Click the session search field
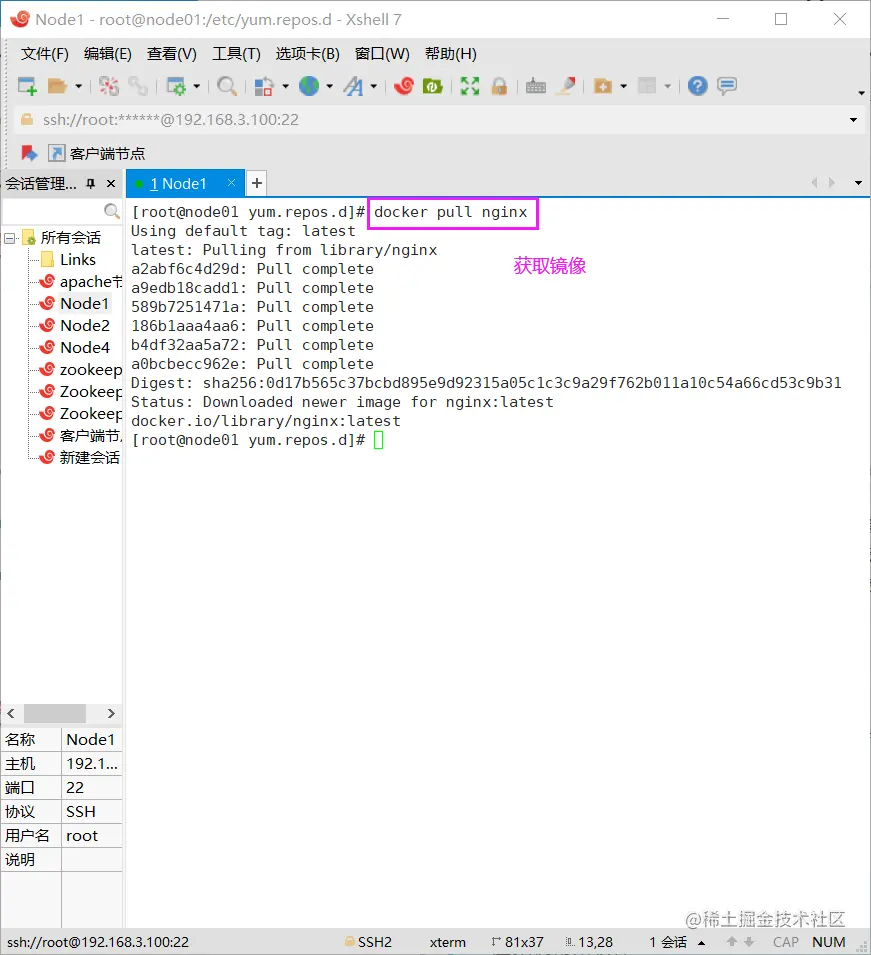871x955 pixels. (x=52, y=211)
